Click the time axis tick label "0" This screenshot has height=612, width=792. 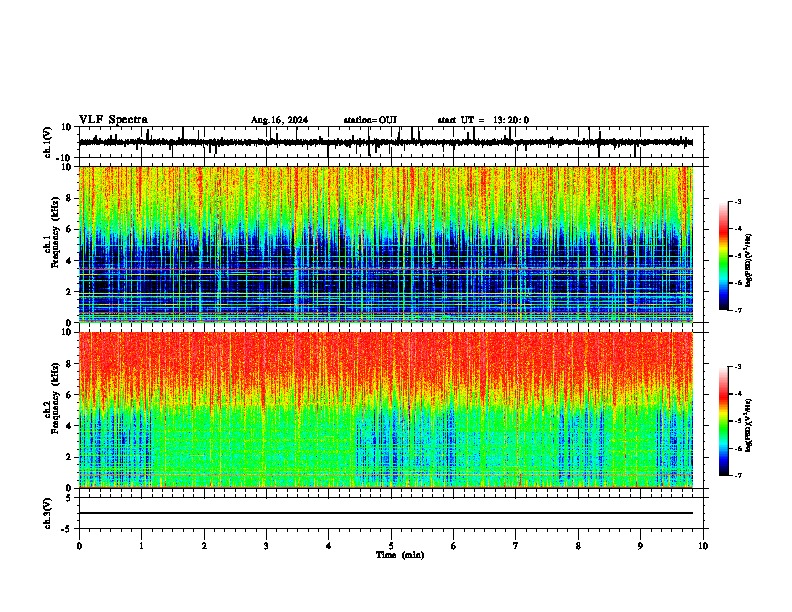tap(79, 546)
